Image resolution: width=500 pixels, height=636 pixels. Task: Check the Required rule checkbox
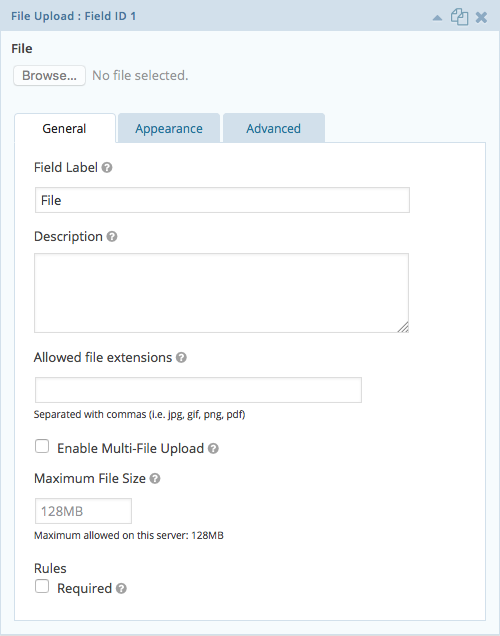tap(42, 586)
